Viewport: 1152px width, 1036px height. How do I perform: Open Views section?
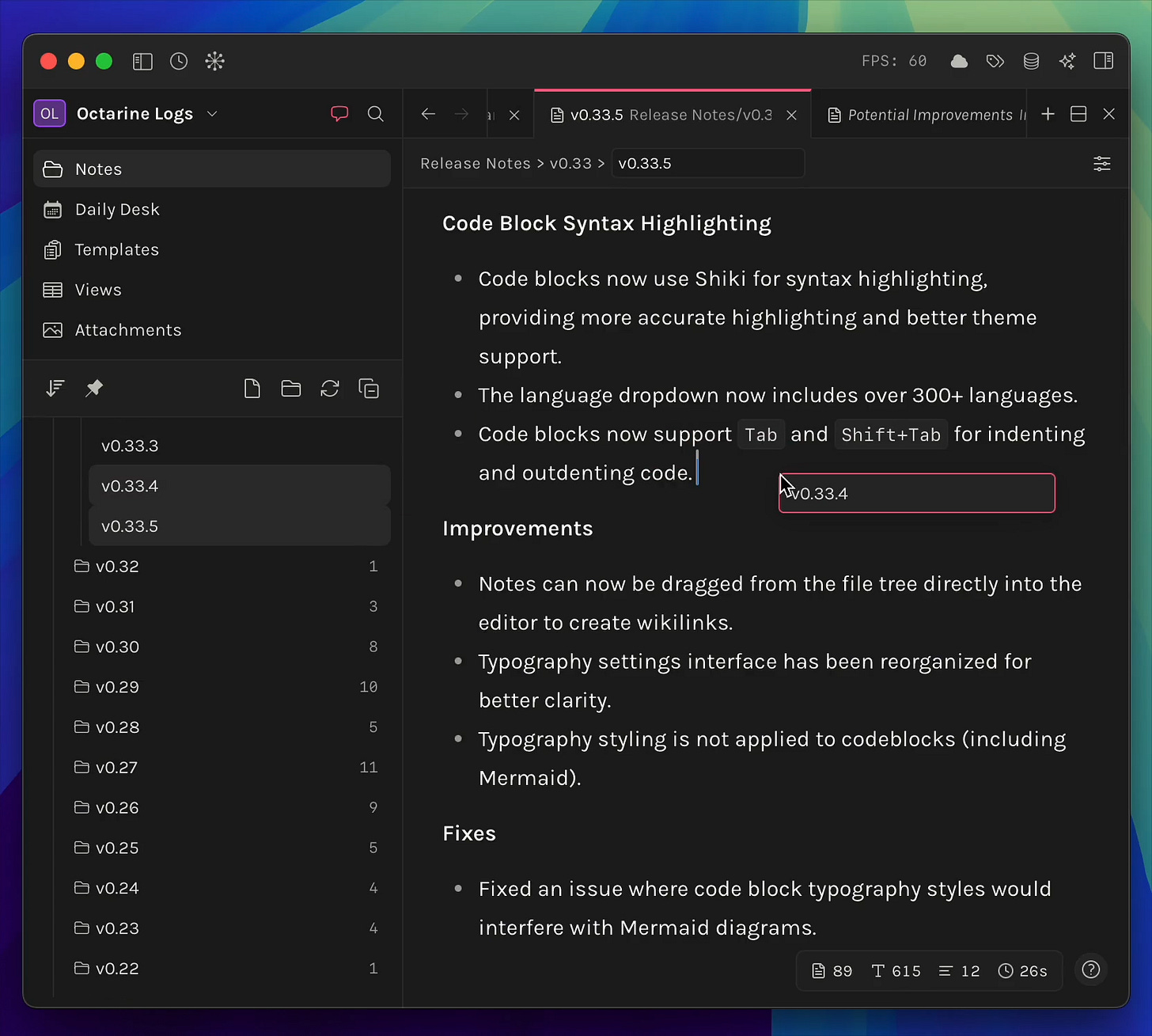click(212, 290)
